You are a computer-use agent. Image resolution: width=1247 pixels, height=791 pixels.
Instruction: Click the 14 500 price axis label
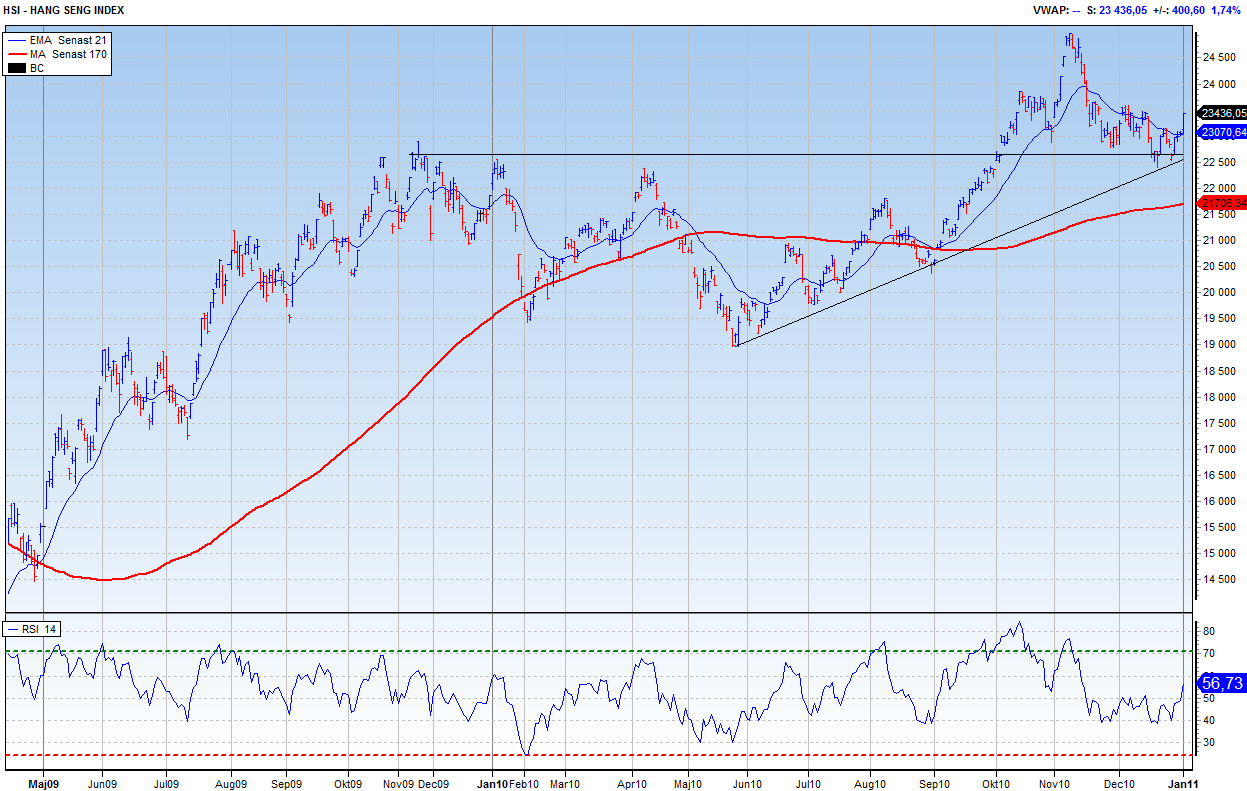click(1217, 579)
